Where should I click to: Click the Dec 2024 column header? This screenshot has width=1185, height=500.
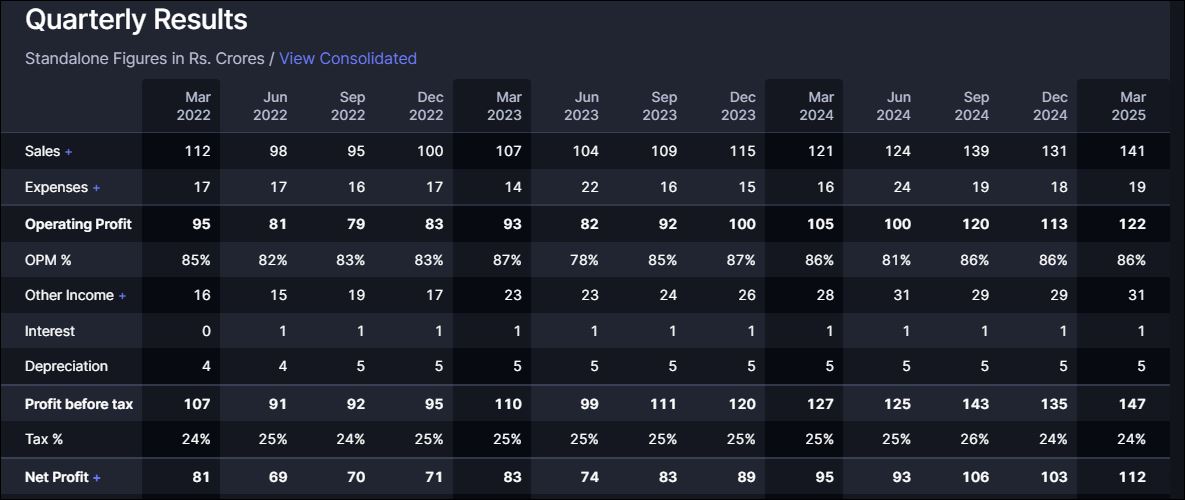1054,106
